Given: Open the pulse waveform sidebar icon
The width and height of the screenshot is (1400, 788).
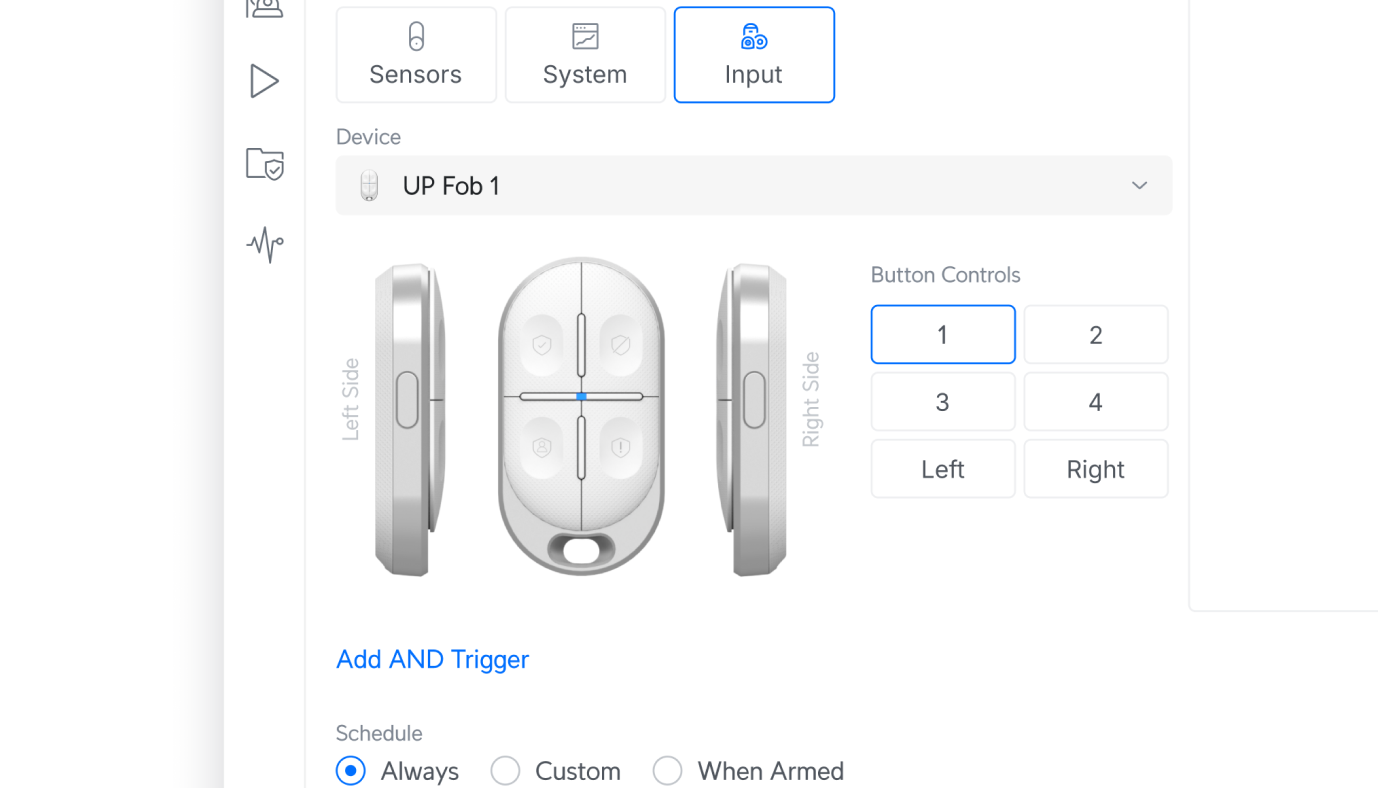Looking at the screenshot, I should tap(265, 244).
